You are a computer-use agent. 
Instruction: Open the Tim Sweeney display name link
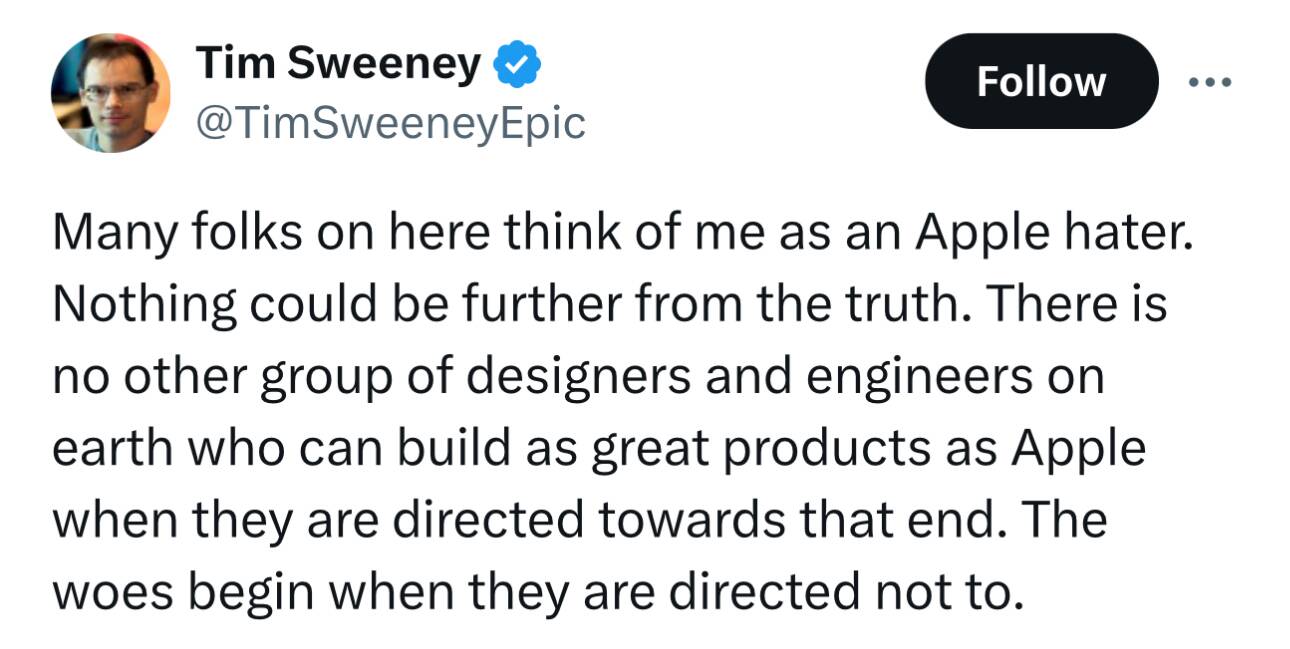pos(339,65)
